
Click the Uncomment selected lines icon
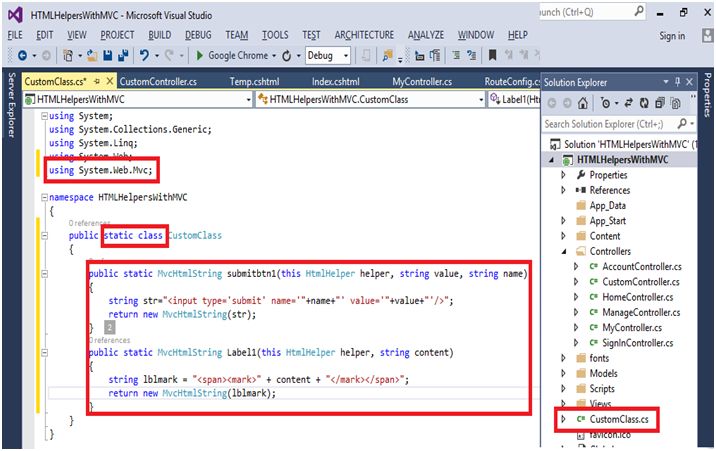point(471,56)
